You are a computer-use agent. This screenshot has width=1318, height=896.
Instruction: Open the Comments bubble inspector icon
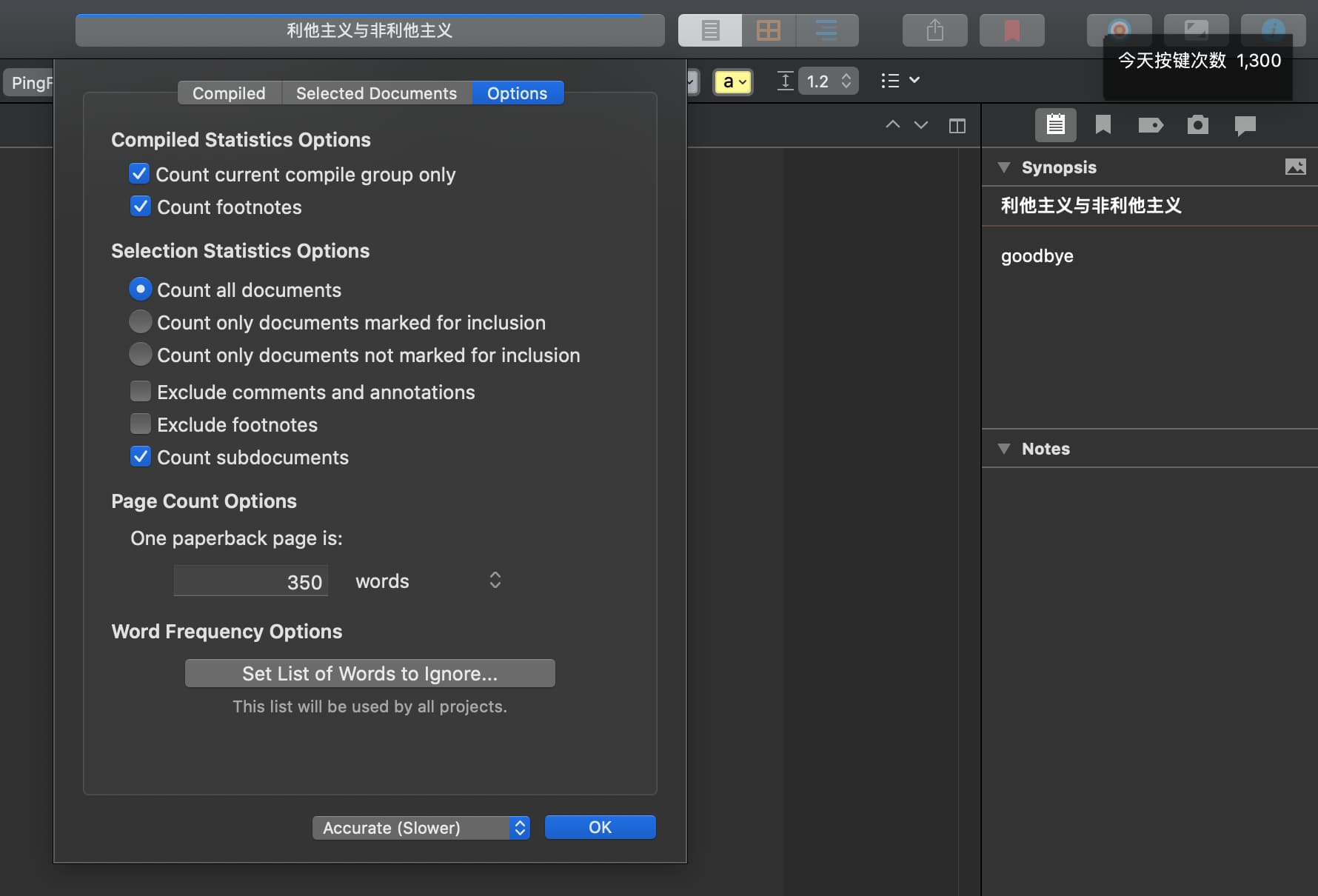(1245, 125)
